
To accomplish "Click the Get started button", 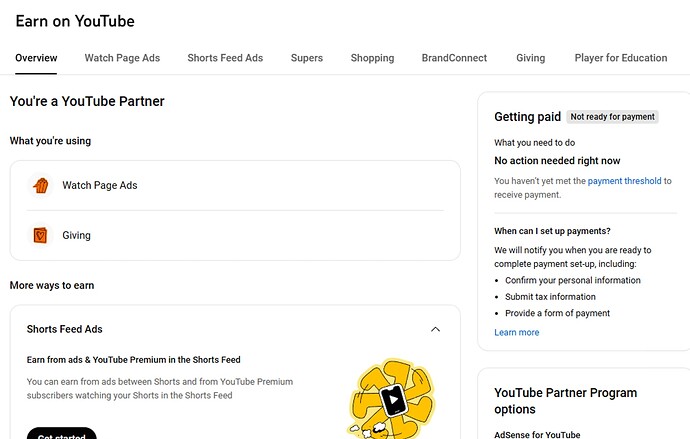I will 62,434.
